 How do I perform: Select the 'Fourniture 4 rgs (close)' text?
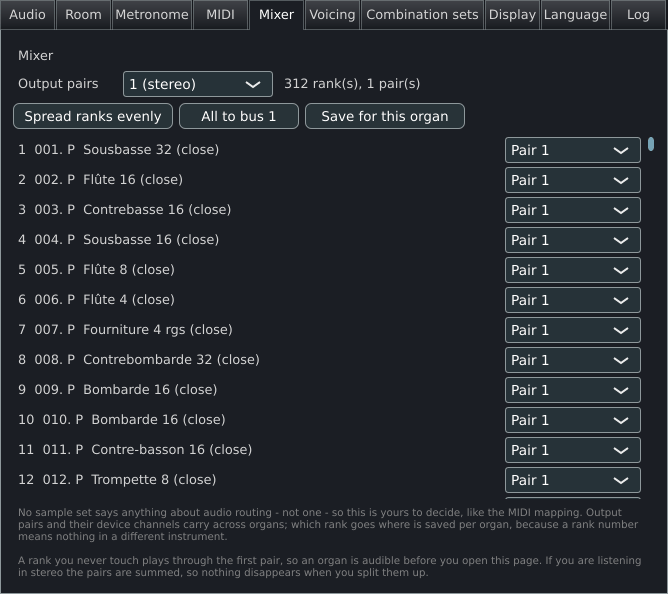tap(158, 329)
